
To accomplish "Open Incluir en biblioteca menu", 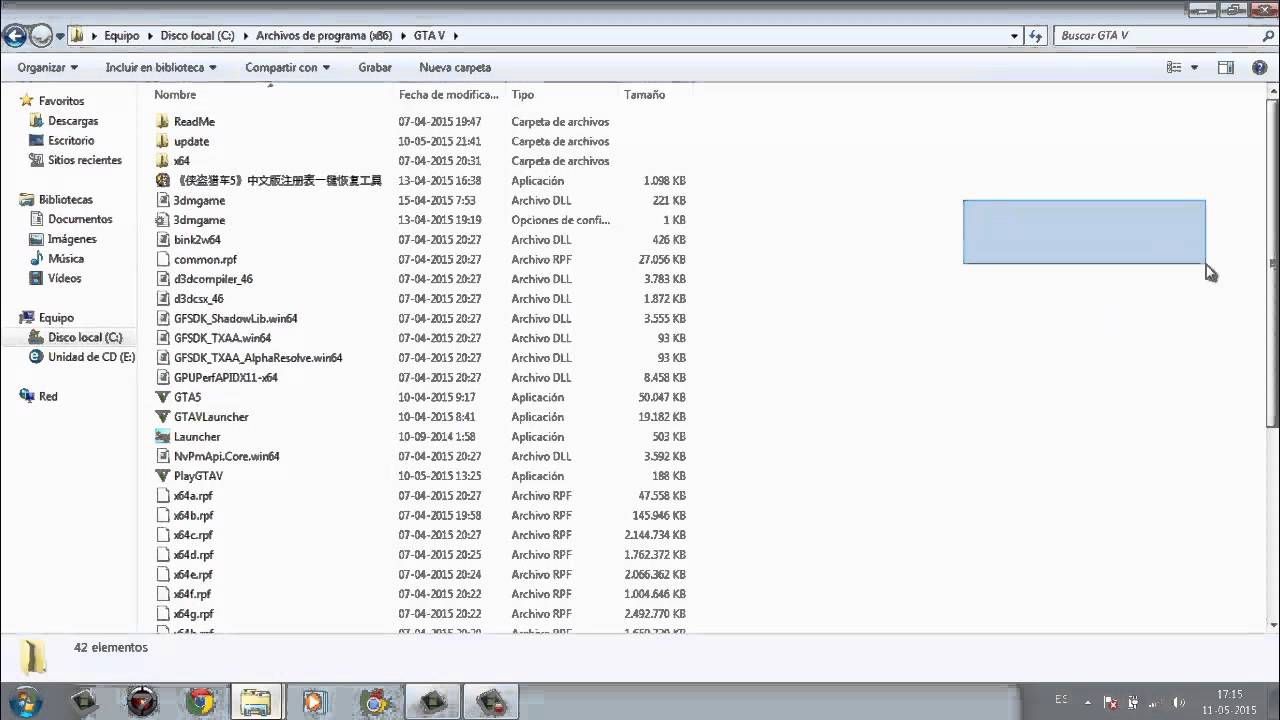I will [x=161, y=67].
